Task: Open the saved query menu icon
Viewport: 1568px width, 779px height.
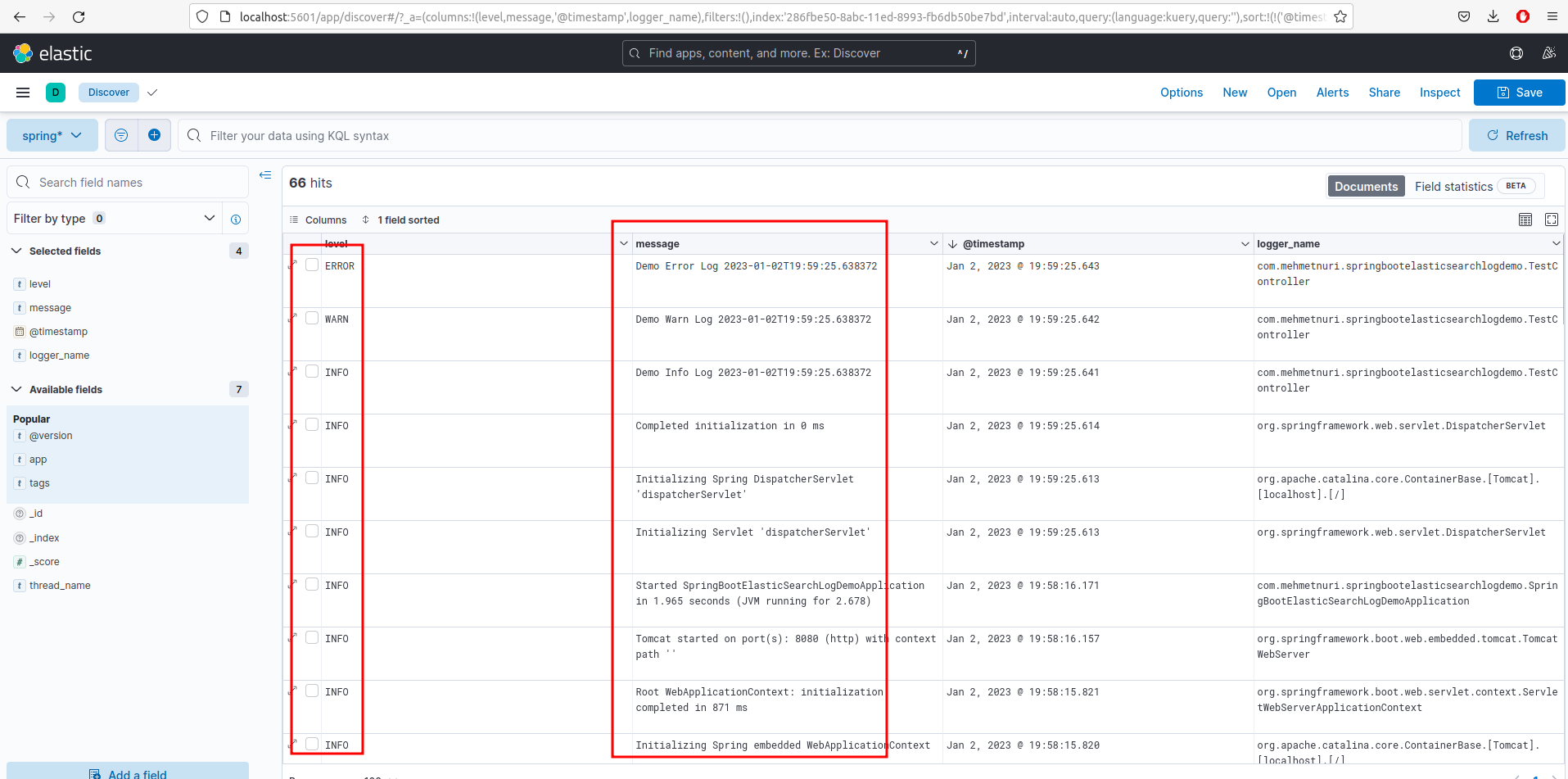Action: [x=121, y=135]
